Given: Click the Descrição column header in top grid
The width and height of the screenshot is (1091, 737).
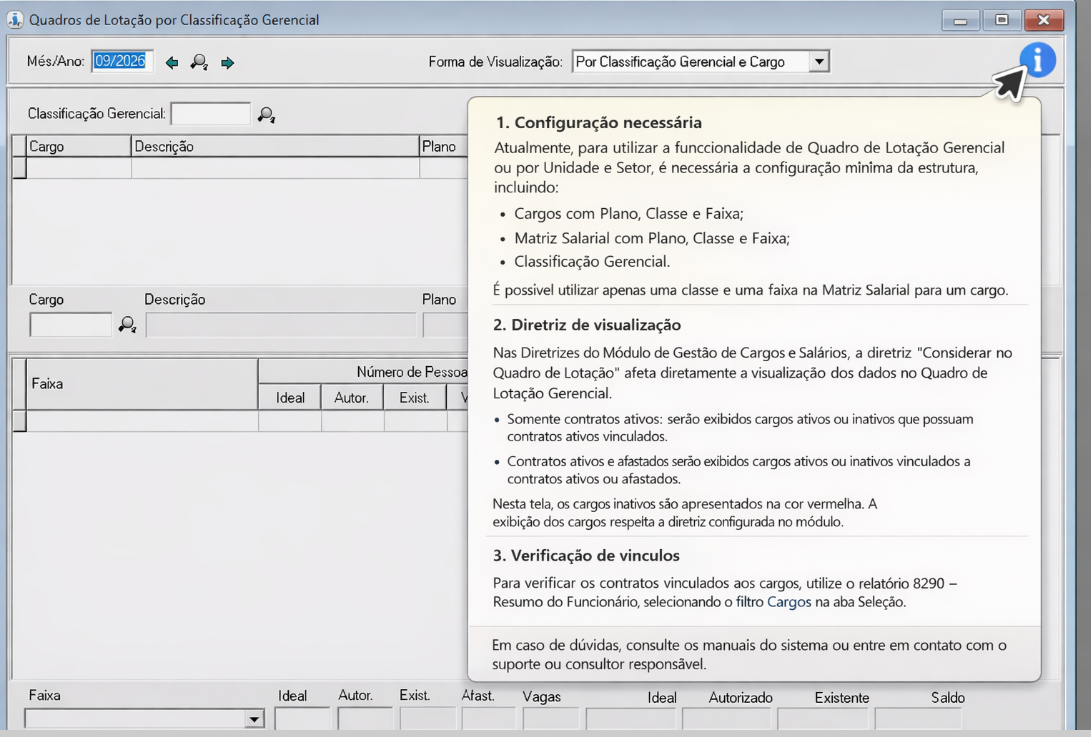Looking at the screenshot, I should click(275, 147).
